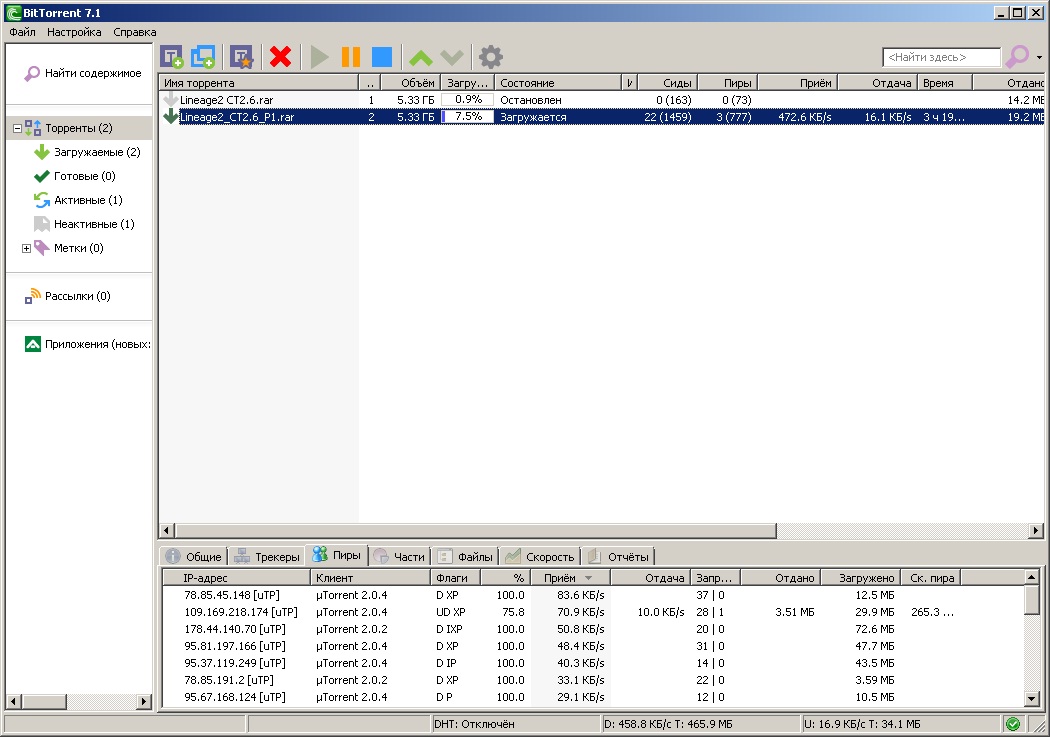This screenshot has height=737, width=1050.
Task: Click sidebar horizontal scroll right arrow
Action: tap(144, 702)
